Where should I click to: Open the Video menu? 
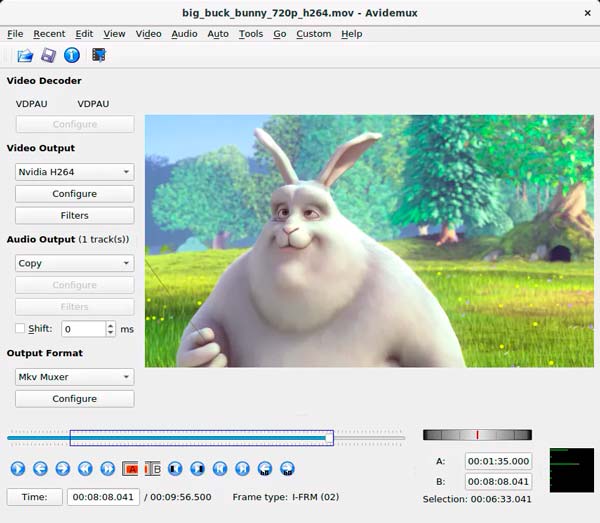click(148, 34)
